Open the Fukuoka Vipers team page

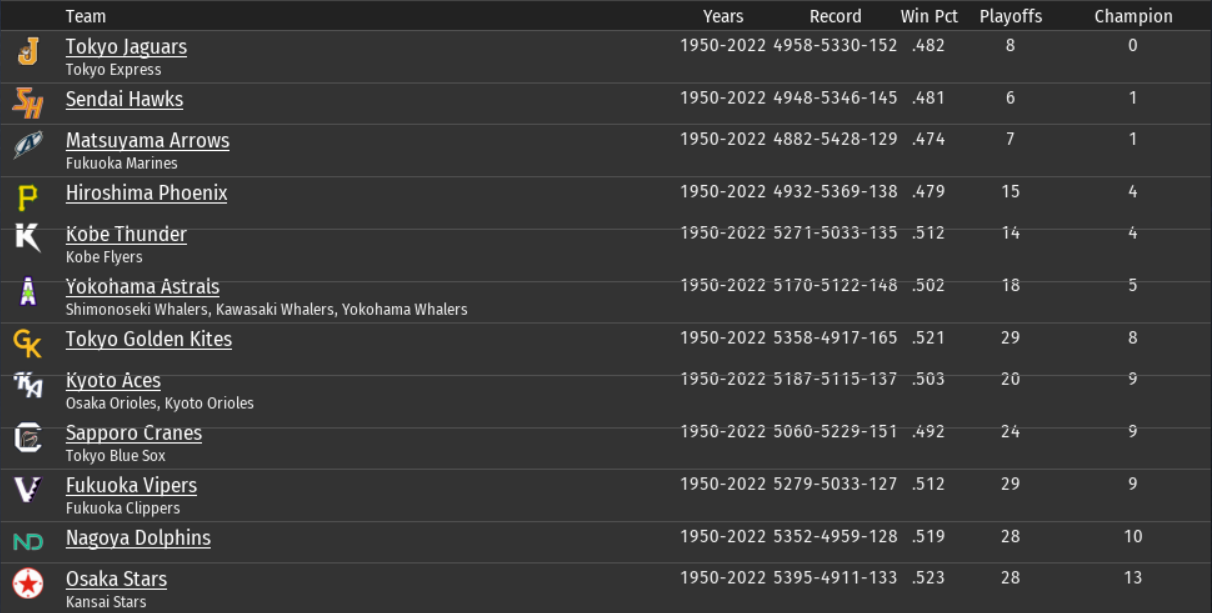coord(131,486)
